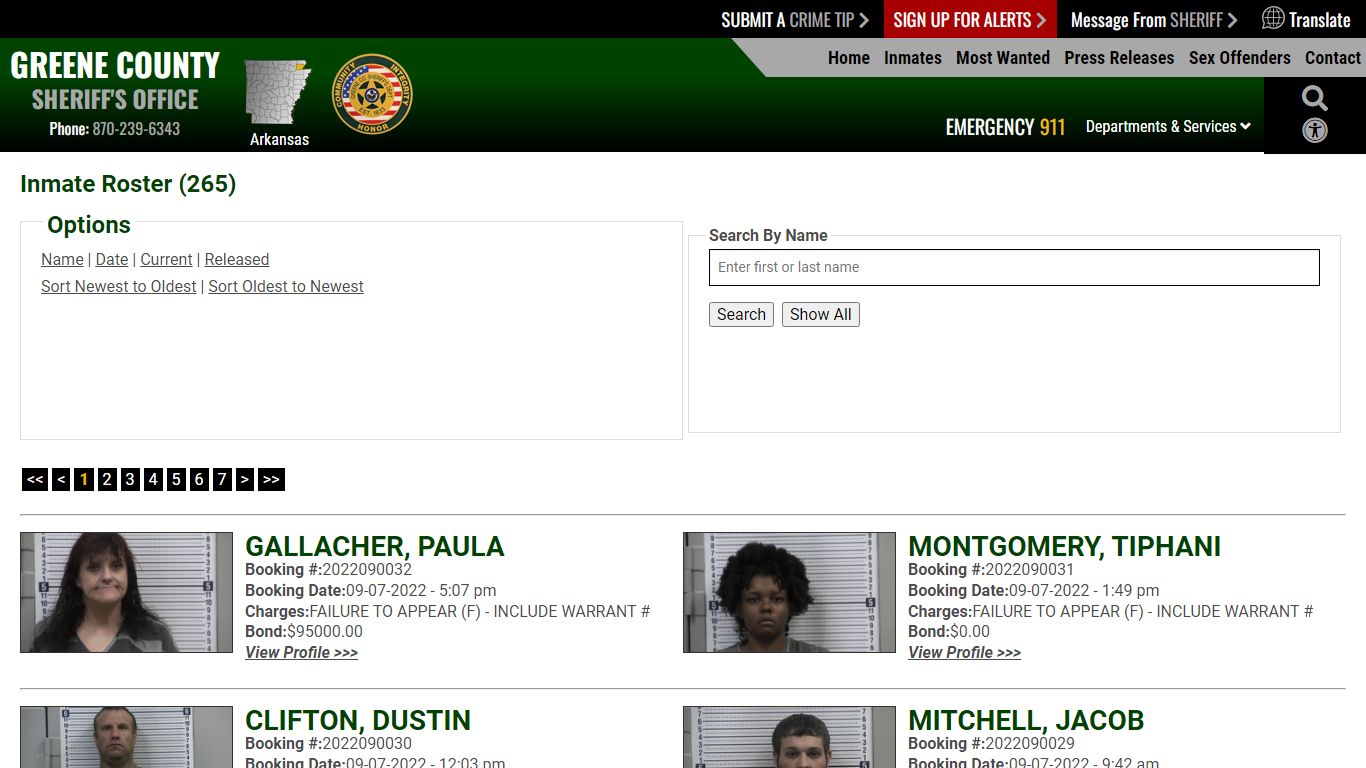Image resolution: width=1366 pixels, height=768 pixels.
Task: Click the Arkansas state map image
Action: [278, 92]
